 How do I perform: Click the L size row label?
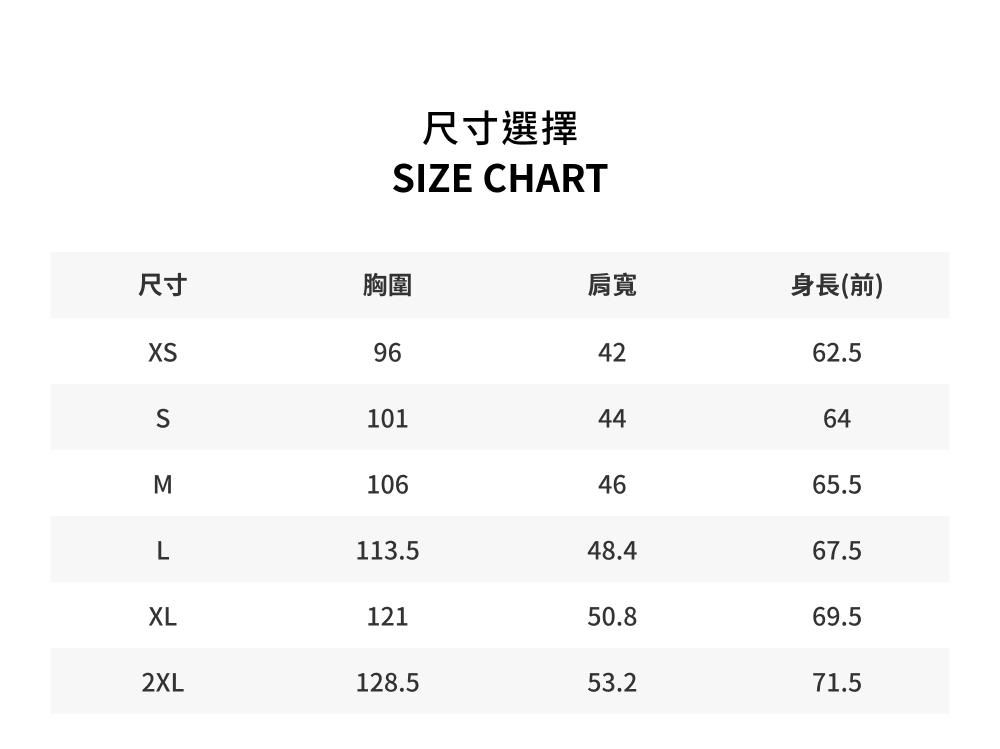pyautogui.click(x=162, y=551)
